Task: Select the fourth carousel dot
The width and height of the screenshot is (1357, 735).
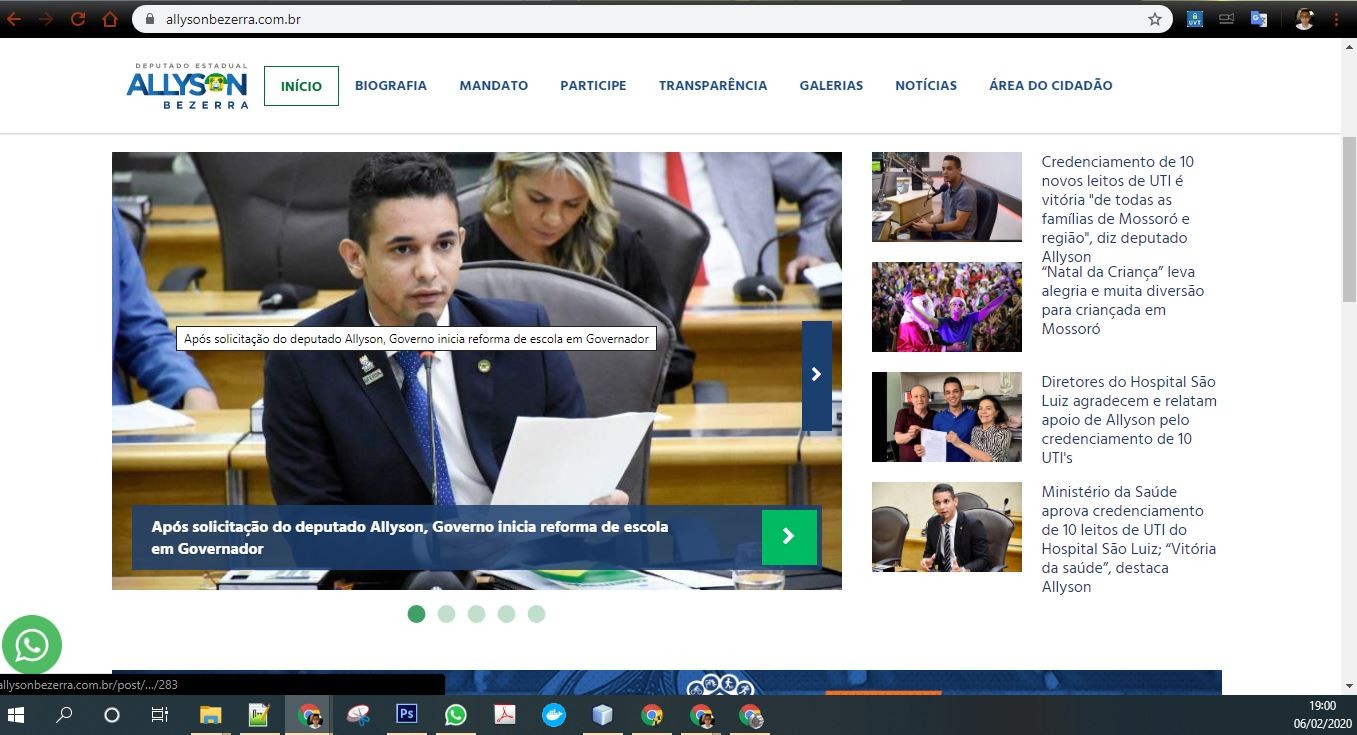Action: 507,614
